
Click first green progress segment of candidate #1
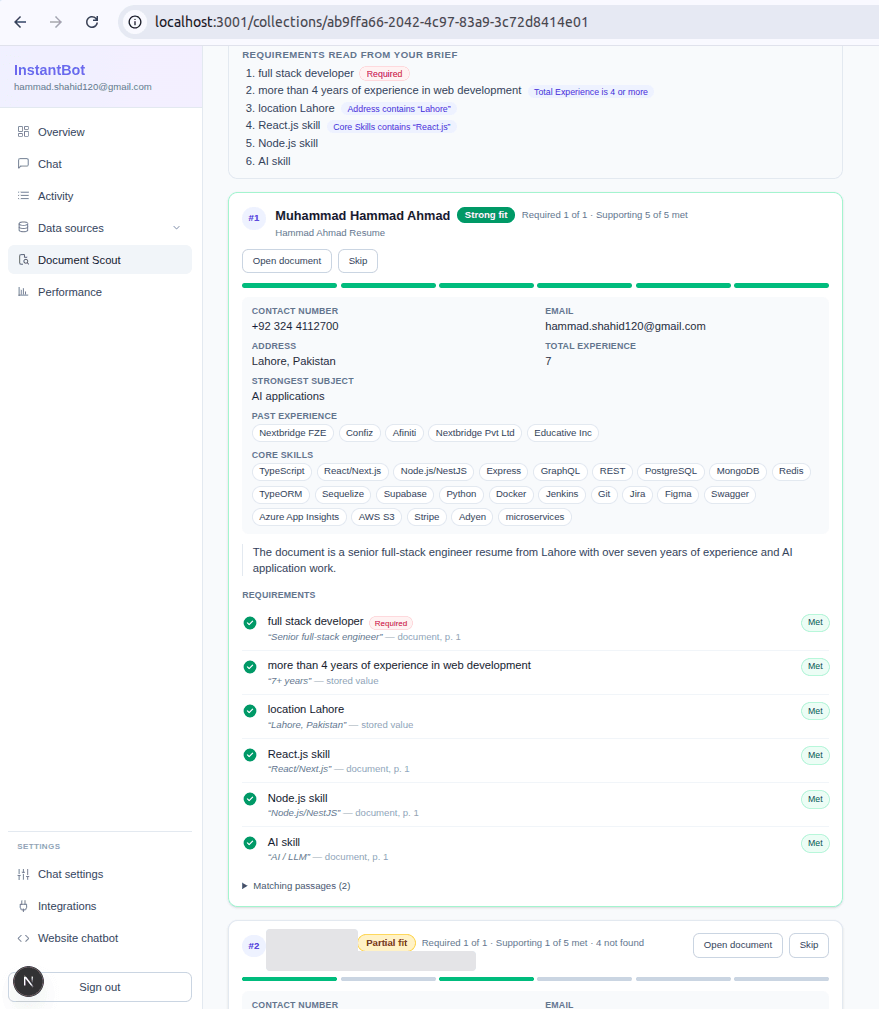click(290, 285)
